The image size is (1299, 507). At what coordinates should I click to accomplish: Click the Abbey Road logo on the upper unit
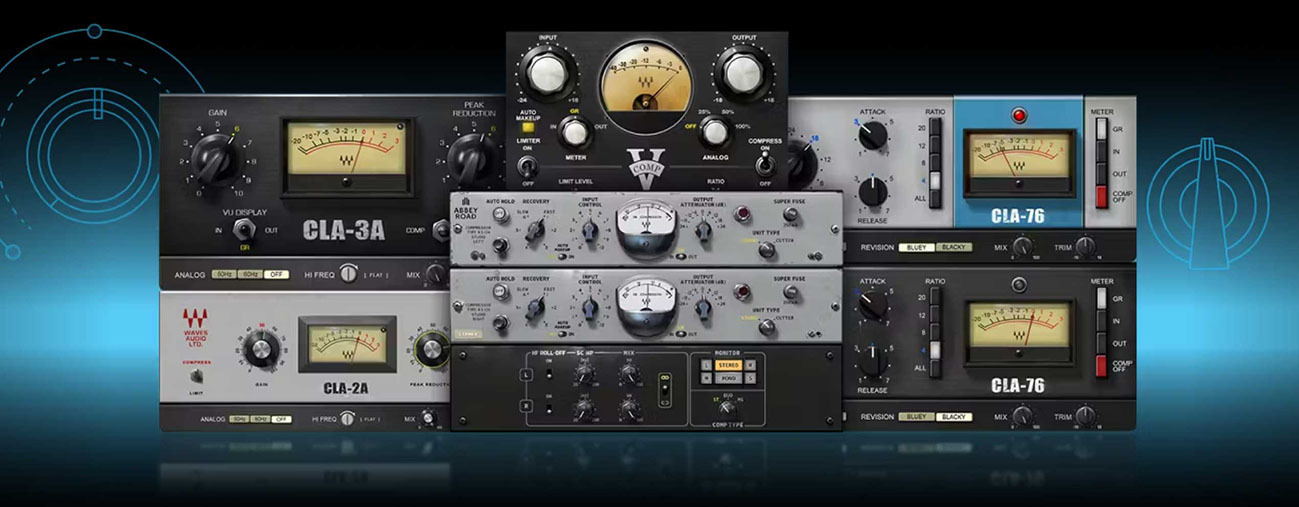(x=466, y=208)
